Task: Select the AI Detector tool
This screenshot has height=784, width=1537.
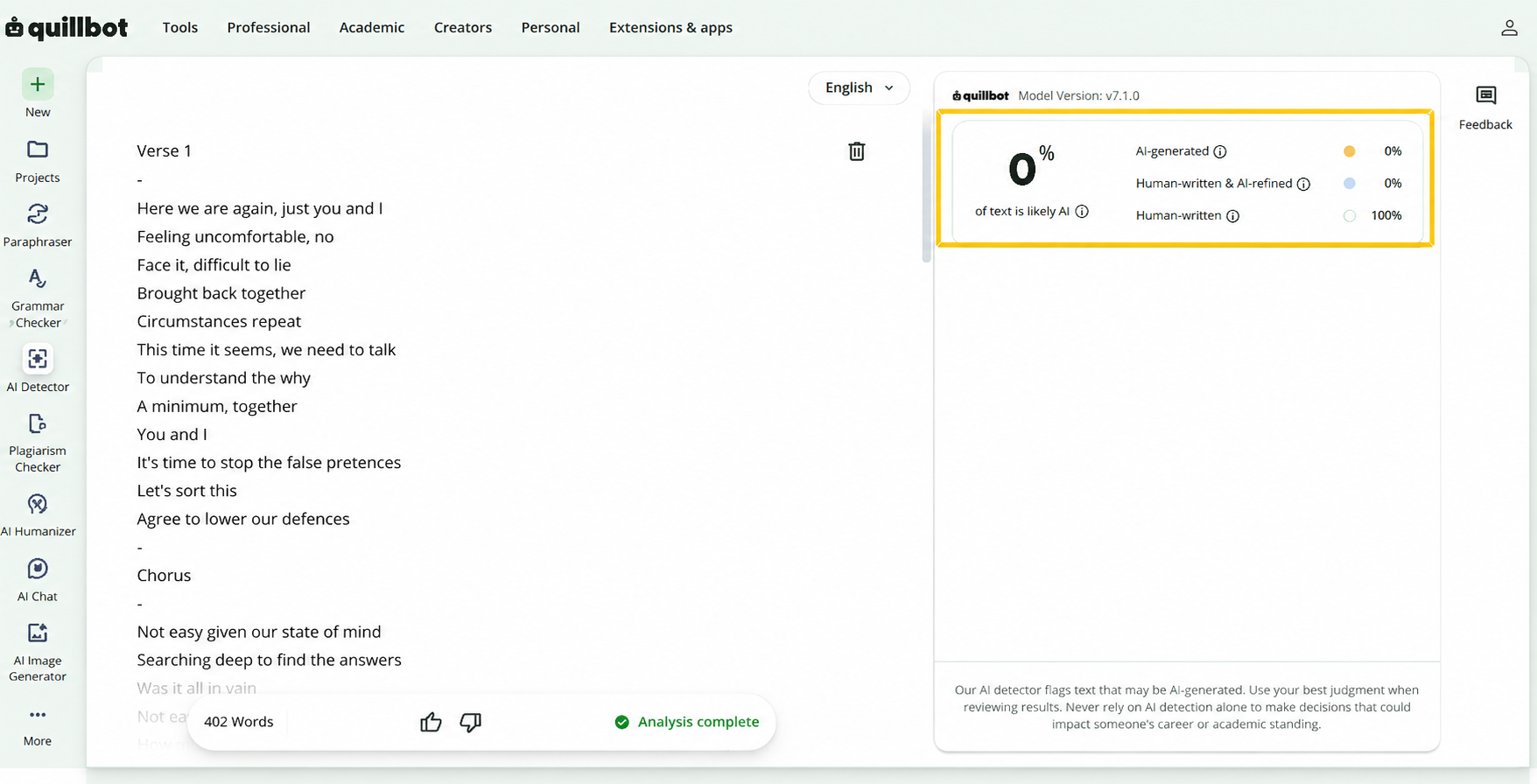Action: point(38,369)
